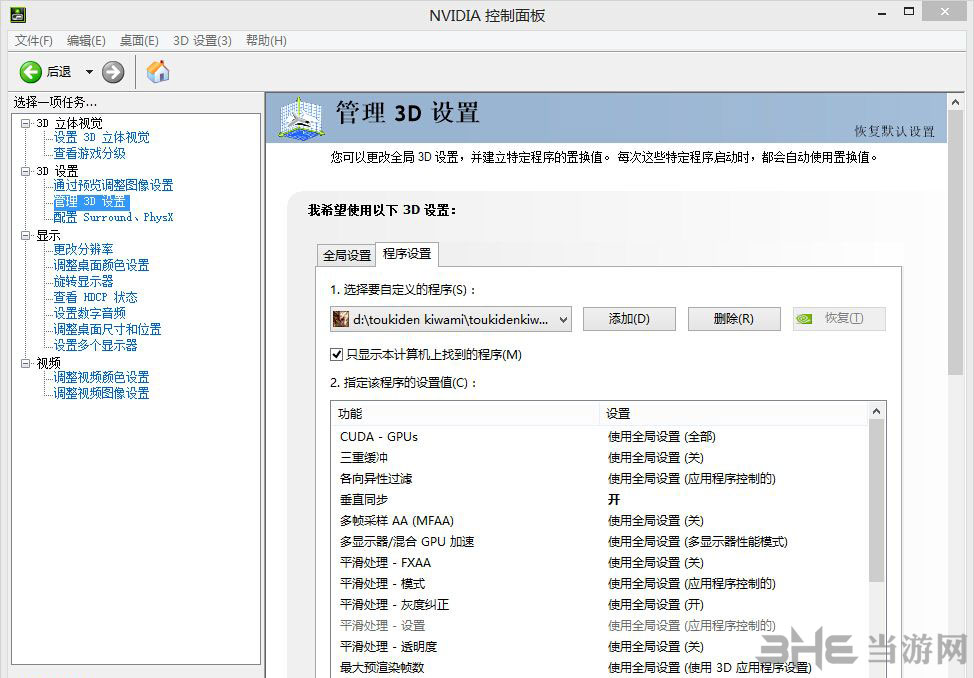Image resolution: width=974 pixels, height=678 pixels.
Task: Click the toukiden program icon in combo box
Action: tap(340, 319)
